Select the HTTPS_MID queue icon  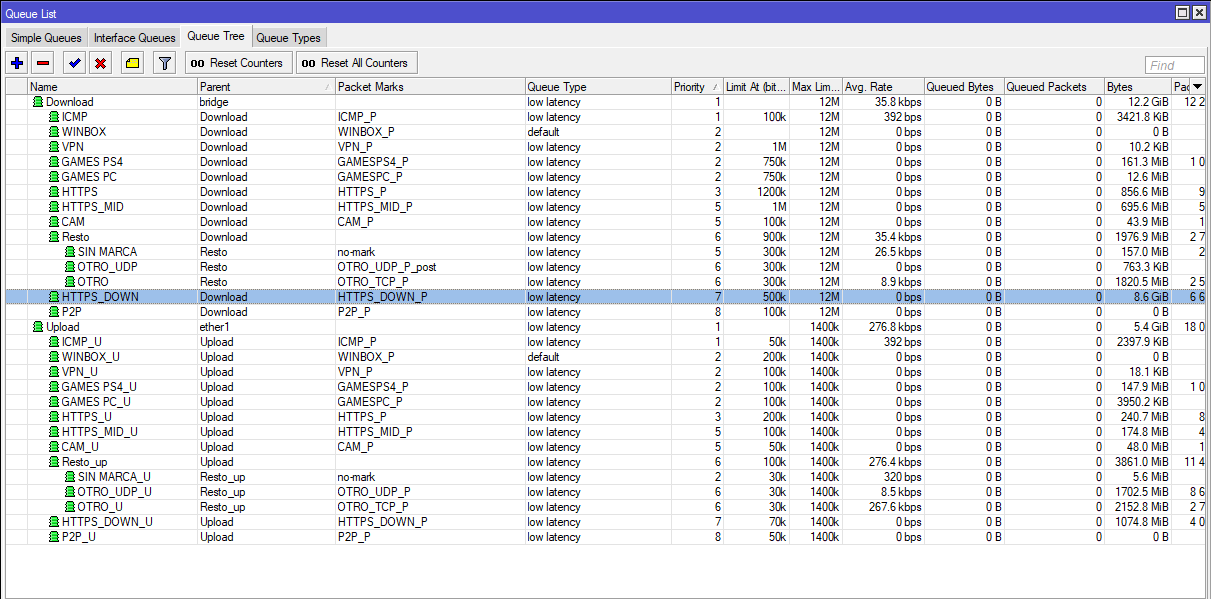pyautogui.click(x=54, y=207)
